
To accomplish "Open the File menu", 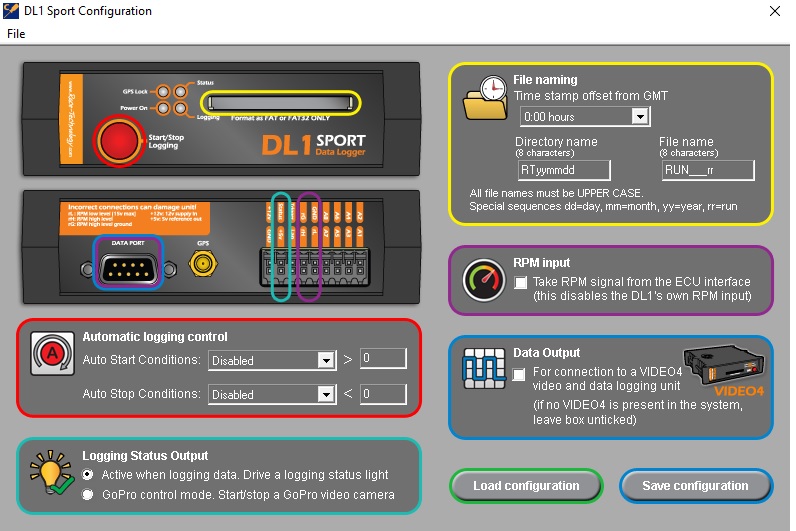I will pos(16,33).
